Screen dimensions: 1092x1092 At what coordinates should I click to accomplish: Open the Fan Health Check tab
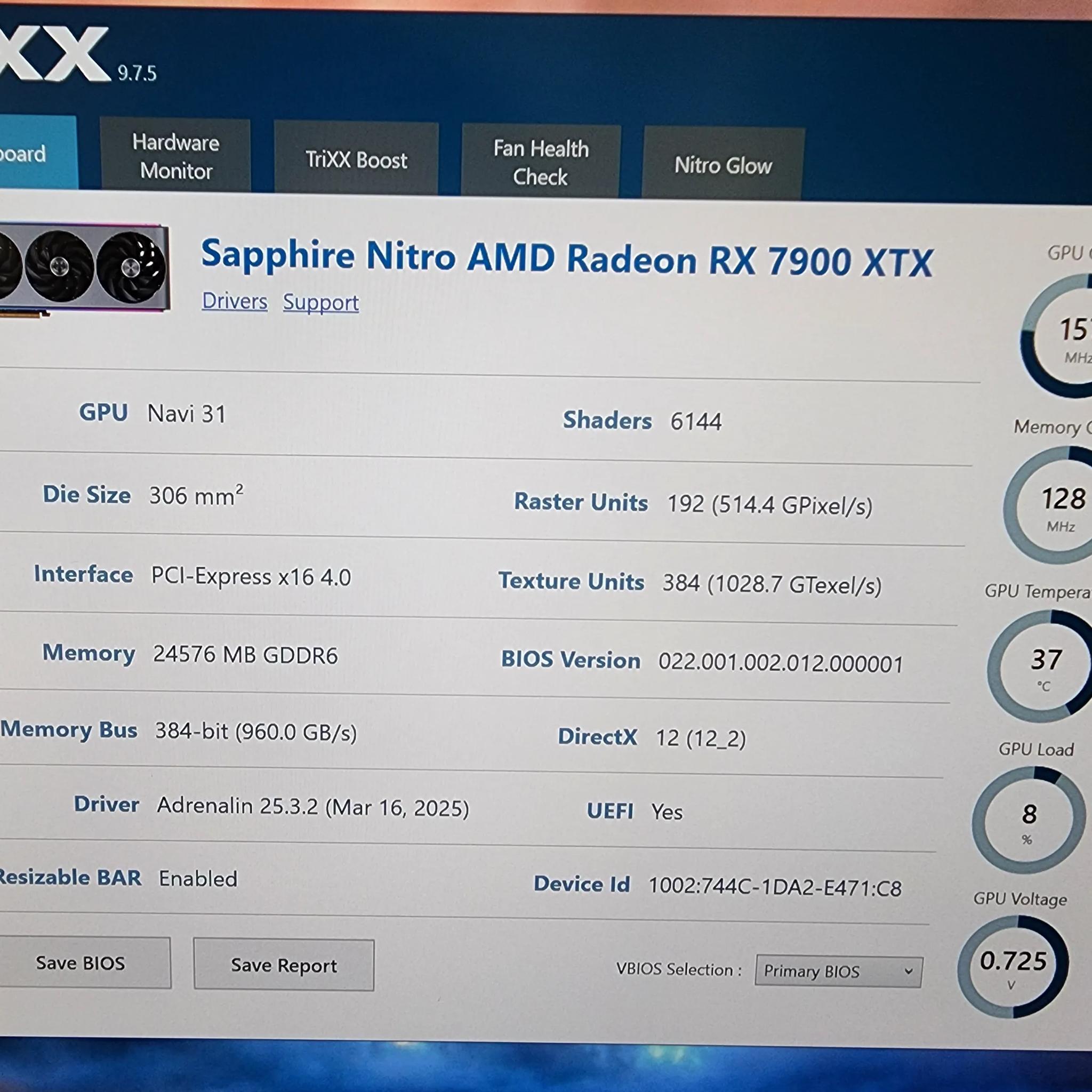point(541,162)
